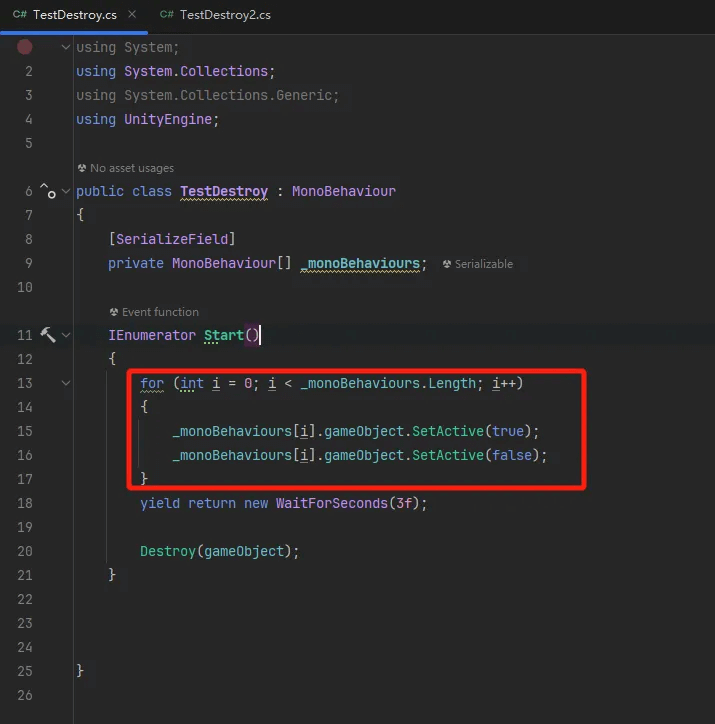
Task: Remove the breakpoint on line 1
Action: coord(25,47)
